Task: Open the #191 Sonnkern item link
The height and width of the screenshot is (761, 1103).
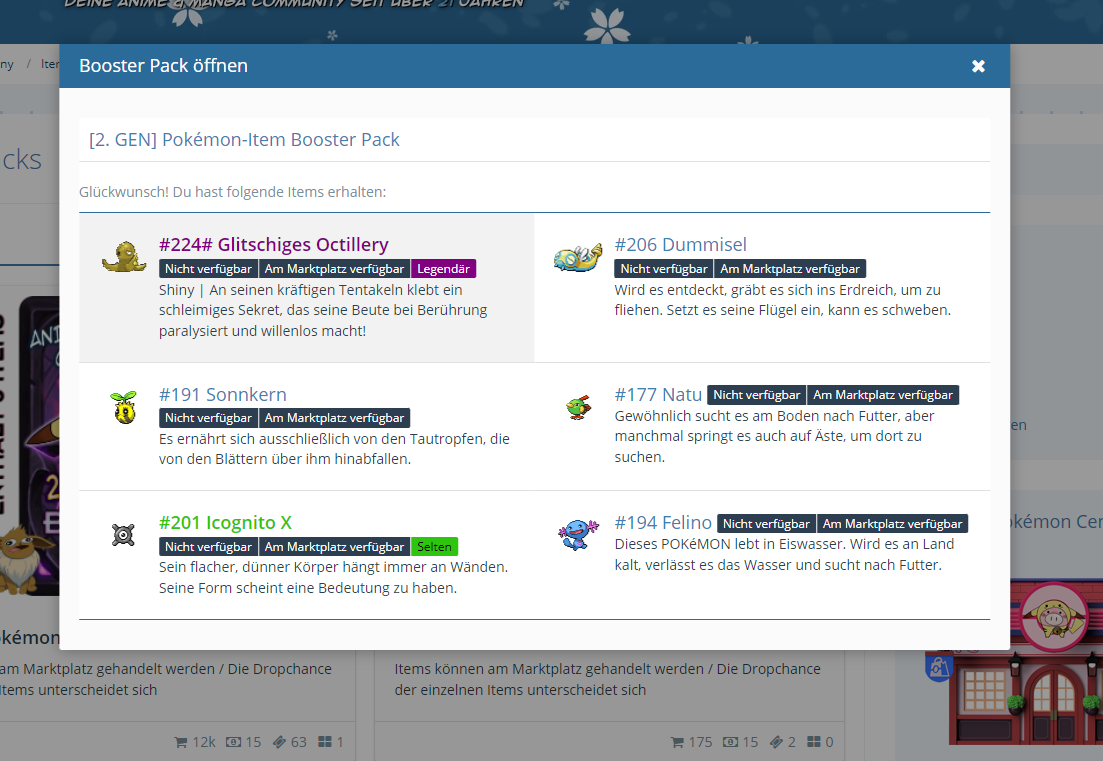Action: (222, 395)
